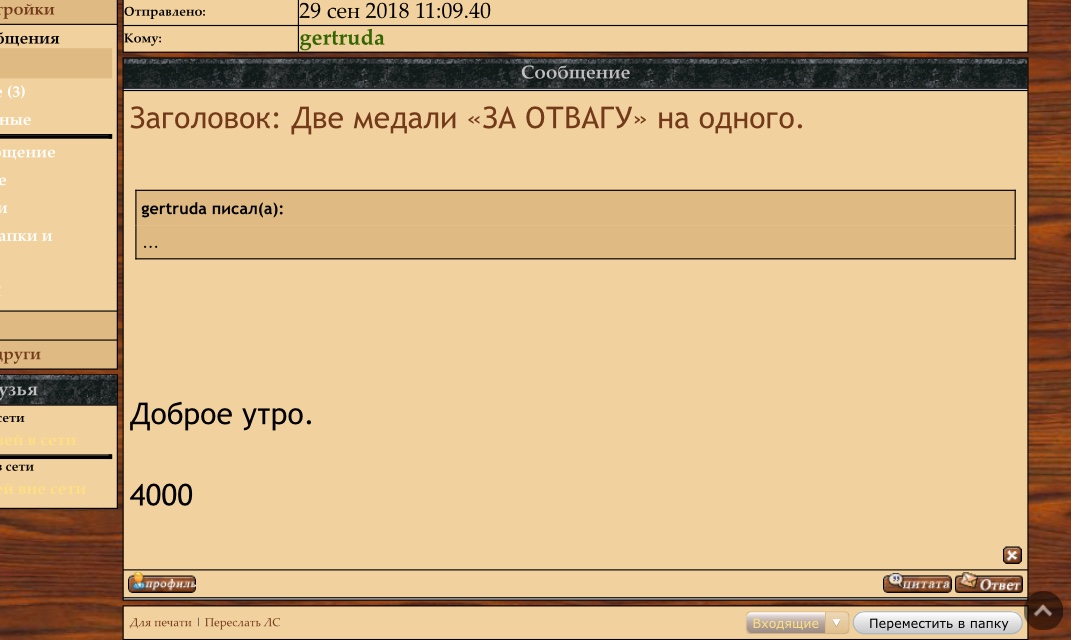Delete message with the X icon
Image resolution: width=1071 pixels, height=640 pixels.
click(x=1012, y=555)
